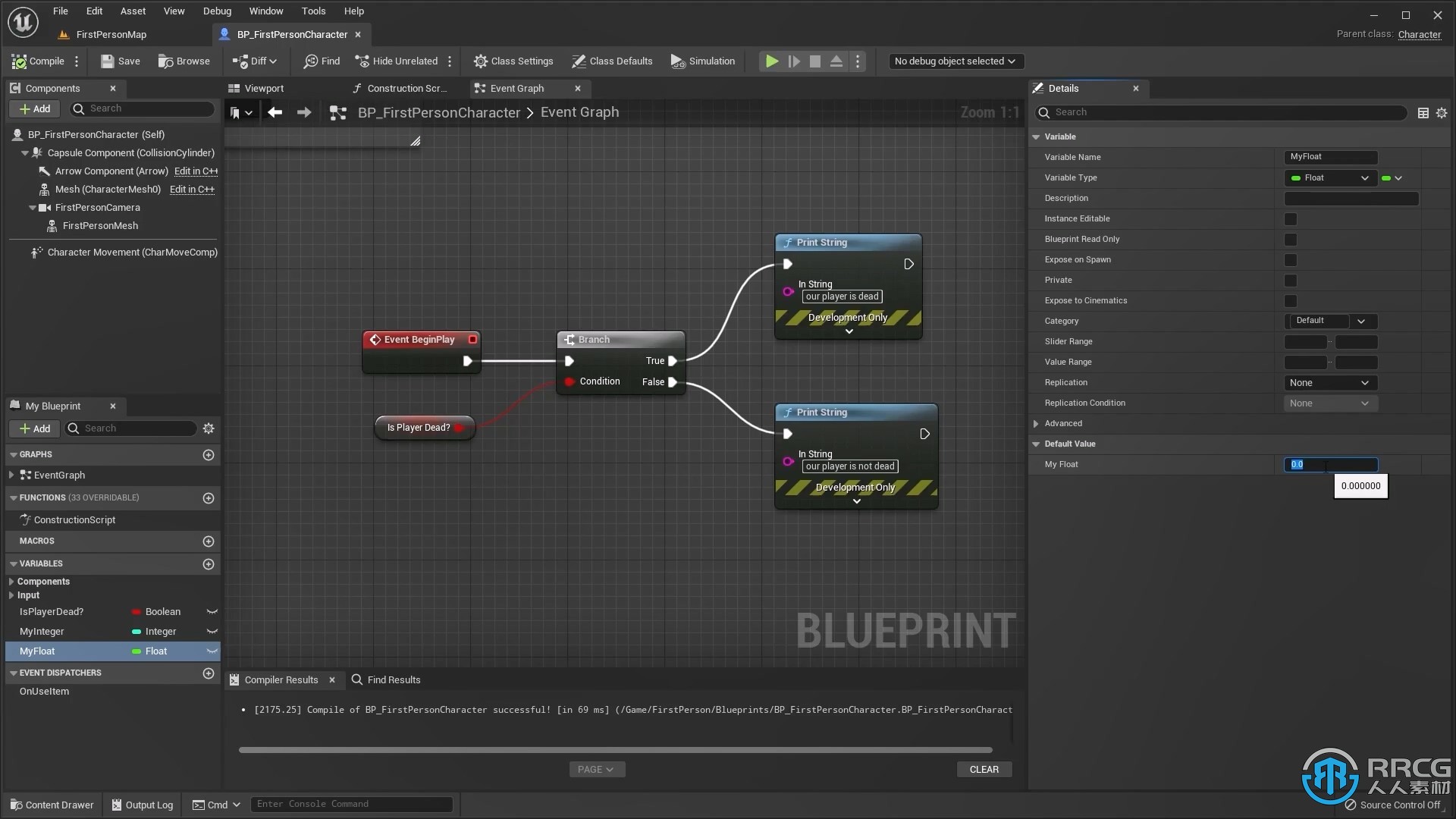Open Variable Type Float dropdown

(1330, 178)
